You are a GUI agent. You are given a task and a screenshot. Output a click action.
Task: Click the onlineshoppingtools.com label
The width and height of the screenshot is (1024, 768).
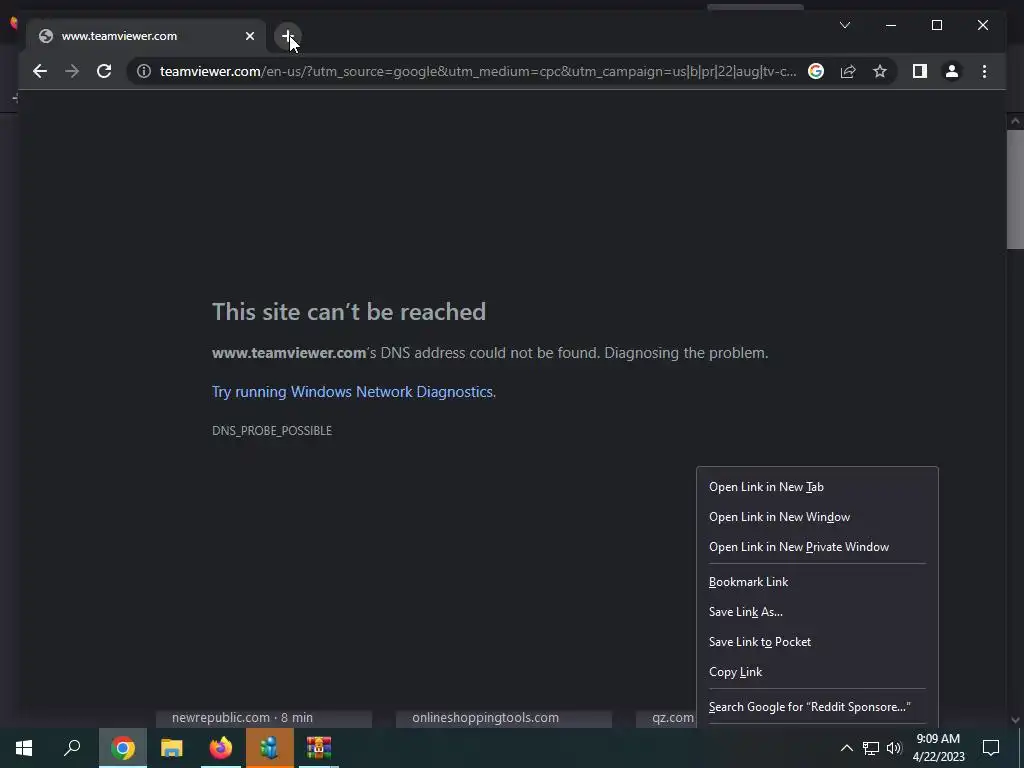coord(485,718)
